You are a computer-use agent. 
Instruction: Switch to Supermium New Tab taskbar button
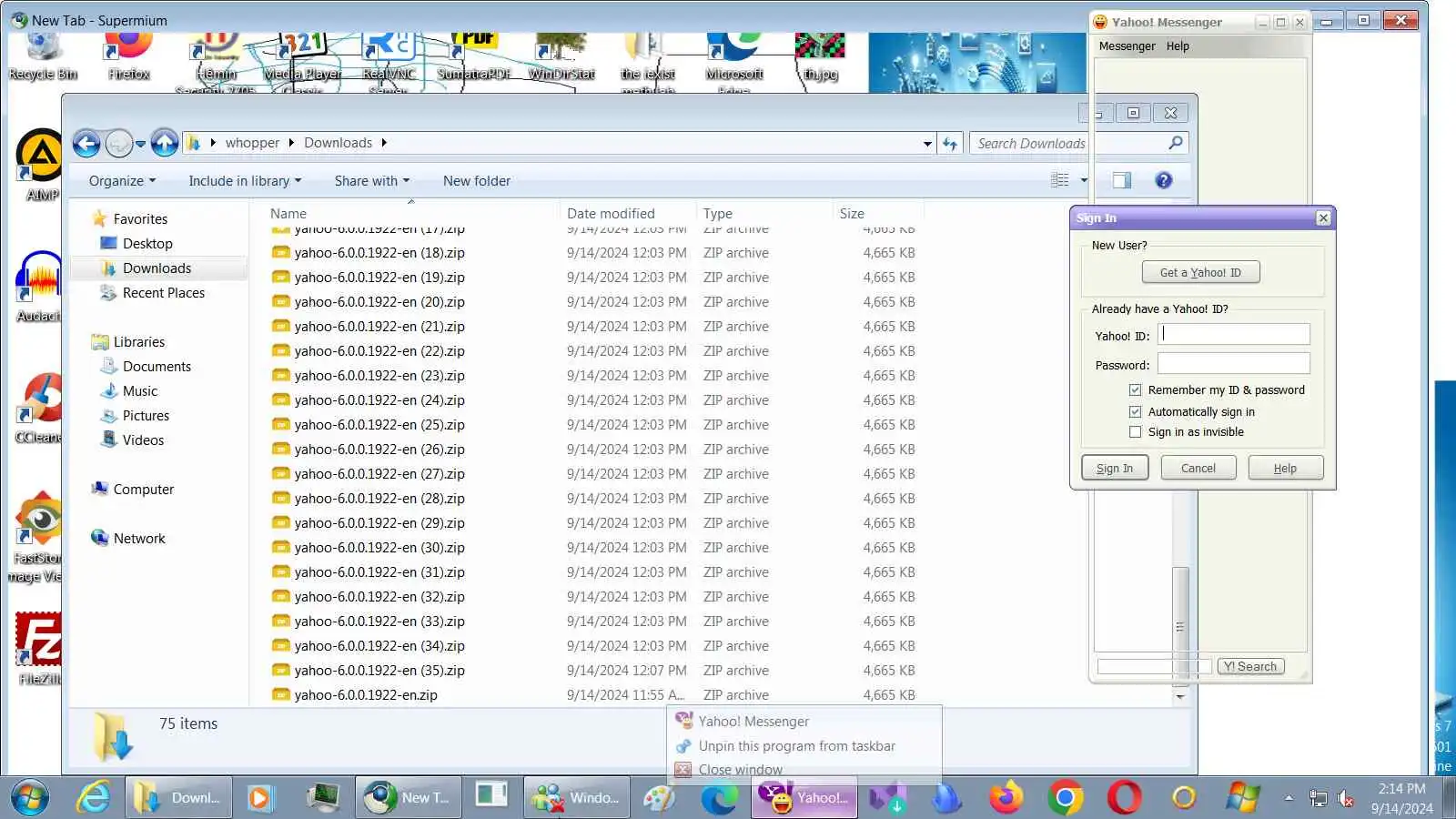point(408,798)
